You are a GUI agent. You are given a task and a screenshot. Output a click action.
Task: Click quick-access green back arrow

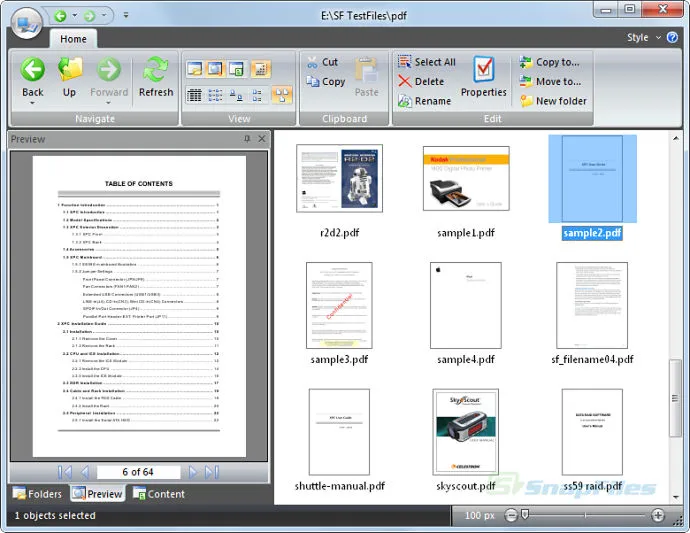(60, 16)
